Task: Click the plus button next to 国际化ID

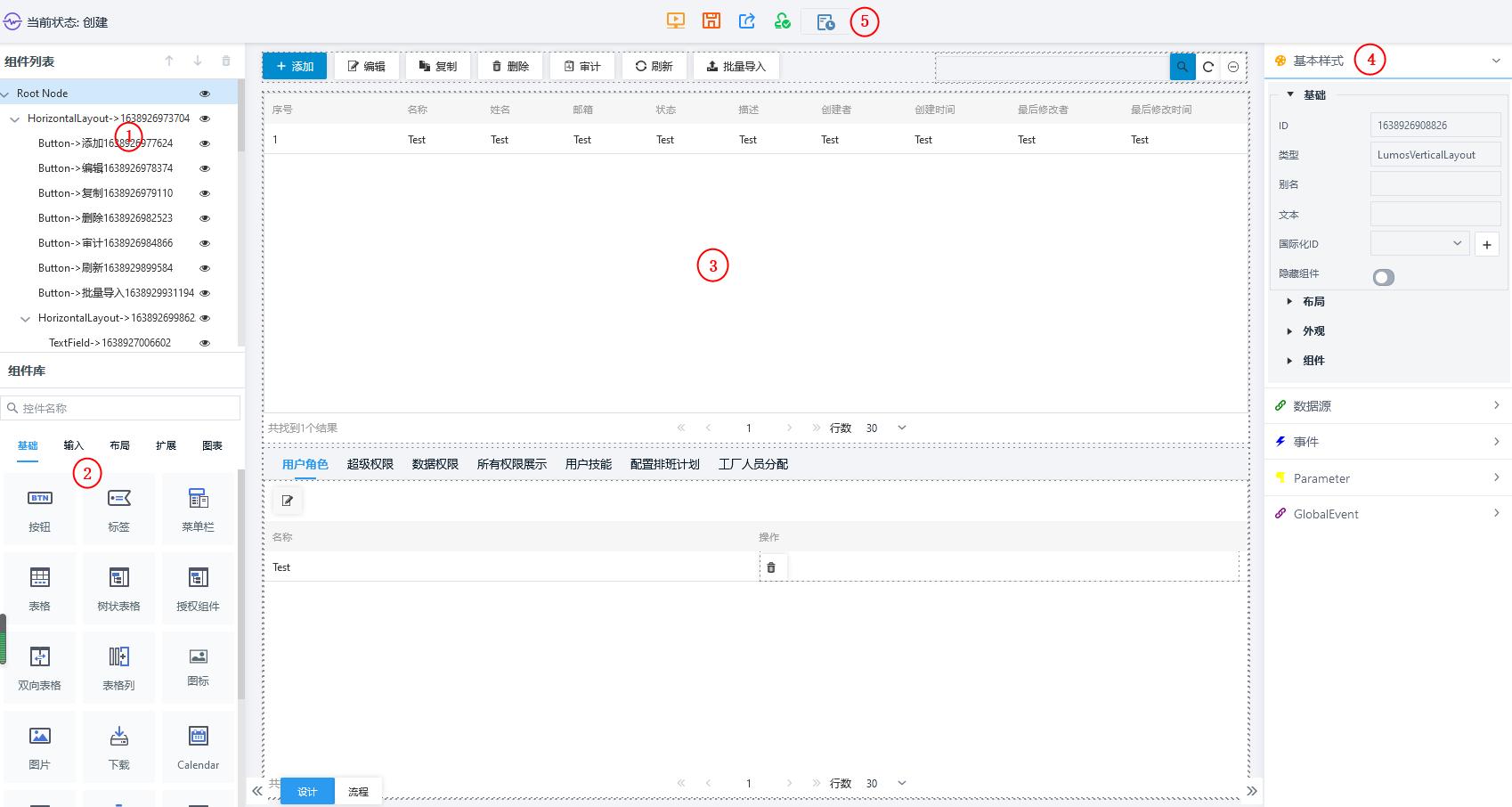Action: click(x=1487, y=244)
